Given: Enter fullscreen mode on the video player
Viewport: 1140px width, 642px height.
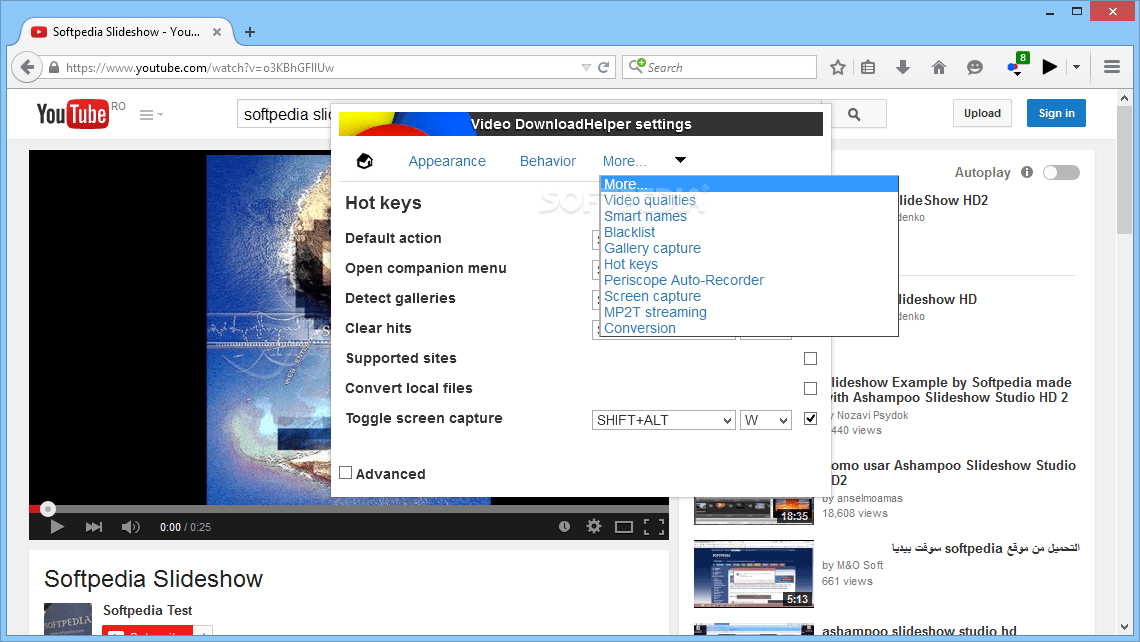Looking at the screenshot, I should (657, 525).
